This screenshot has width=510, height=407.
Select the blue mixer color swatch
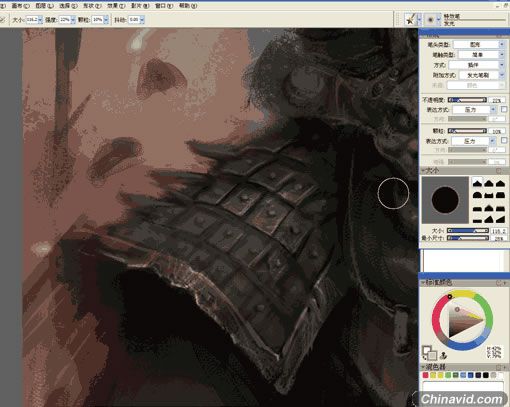(x=470, y=375)
